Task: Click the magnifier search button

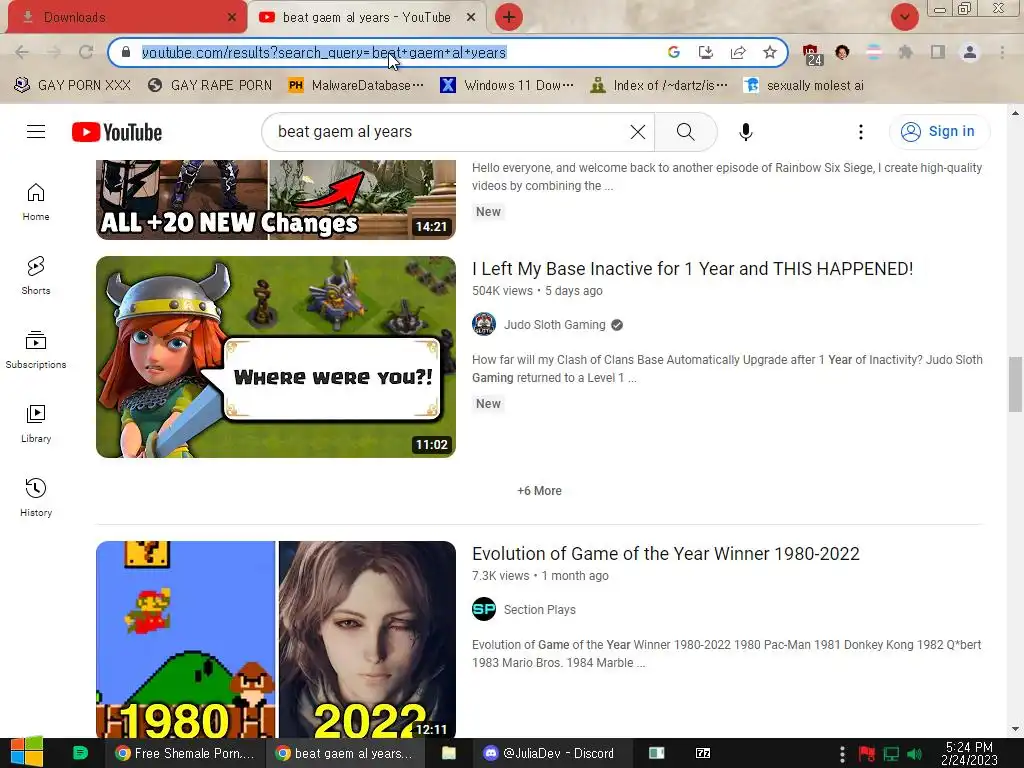Action: coord(686,132)
